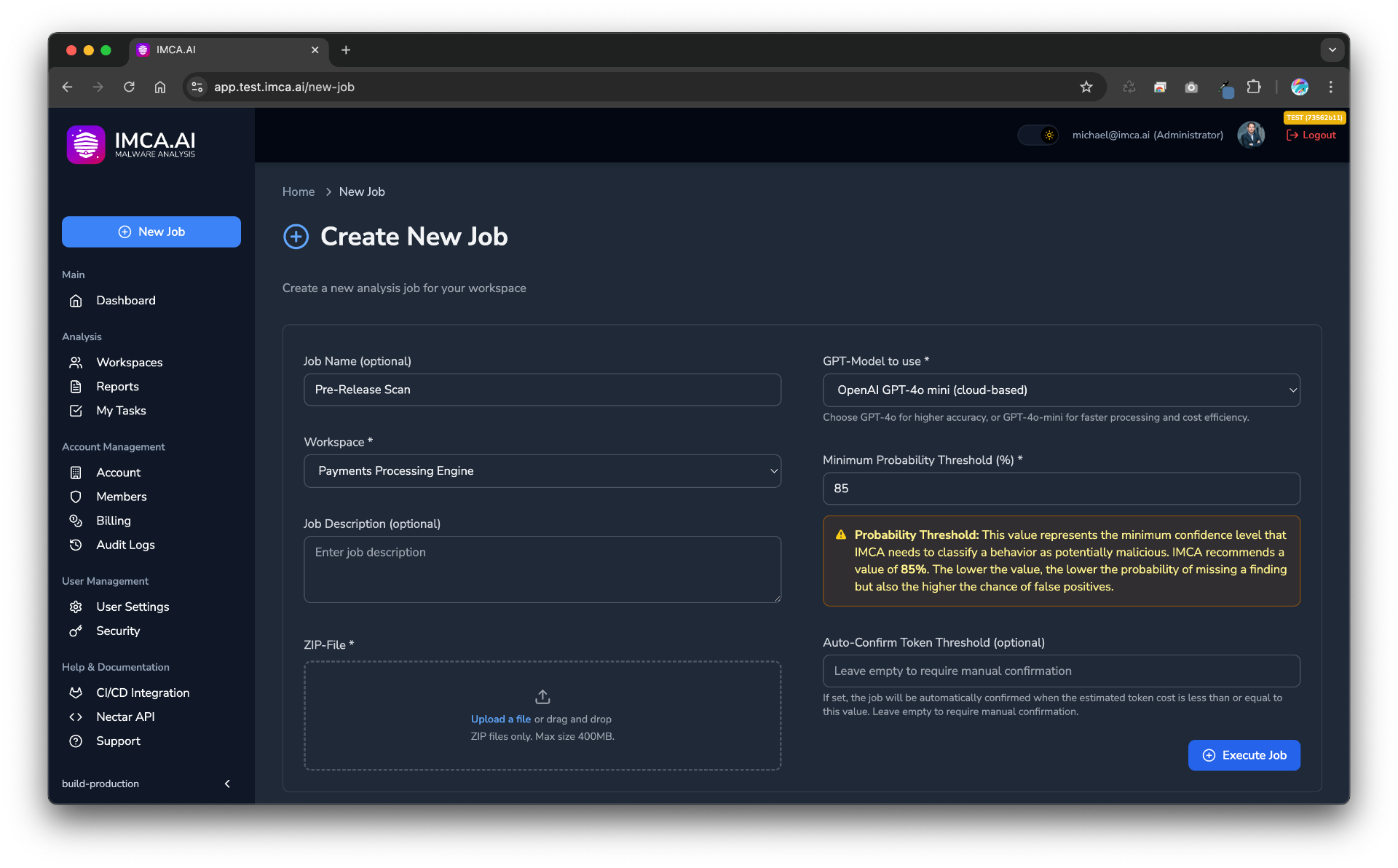Image resolution: width=1398 pixels, height=868 pixels.
Task: Open the Reports menu item
Action: [x=117, y=387]
